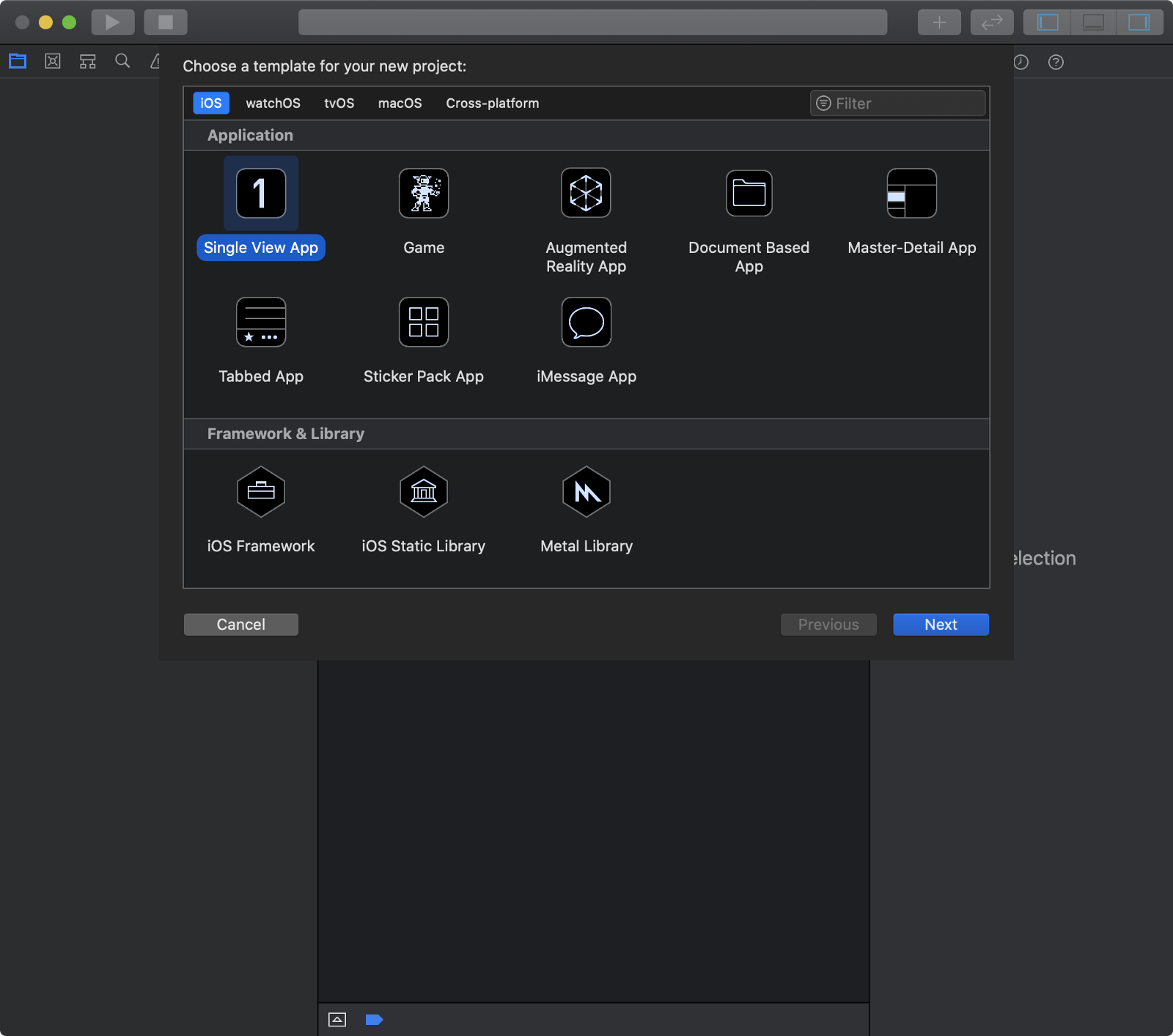The image size is (1173, 1036).
Task: Click the template Filter search field
Action: pyautogui.click(x=897, y=103)
